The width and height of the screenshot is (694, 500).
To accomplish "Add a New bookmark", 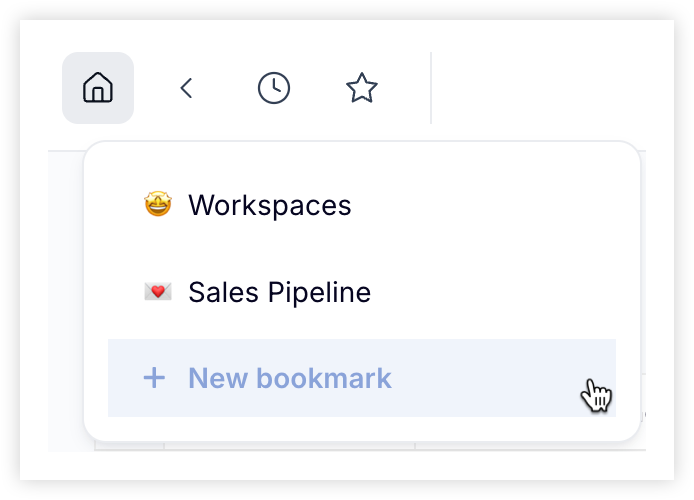I will [362, 378].
